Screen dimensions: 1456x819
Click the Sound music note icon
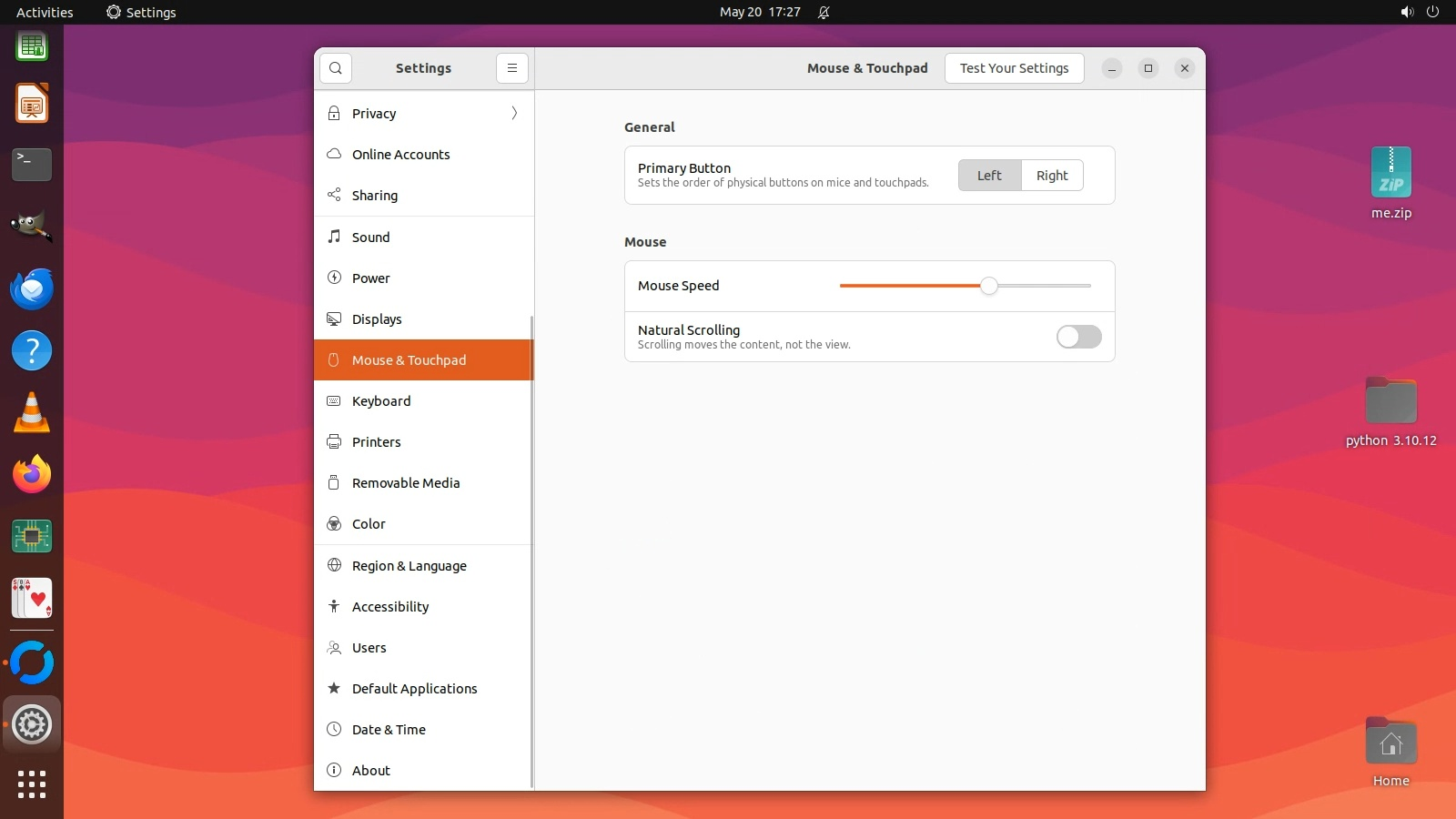[x=334, y=237]
